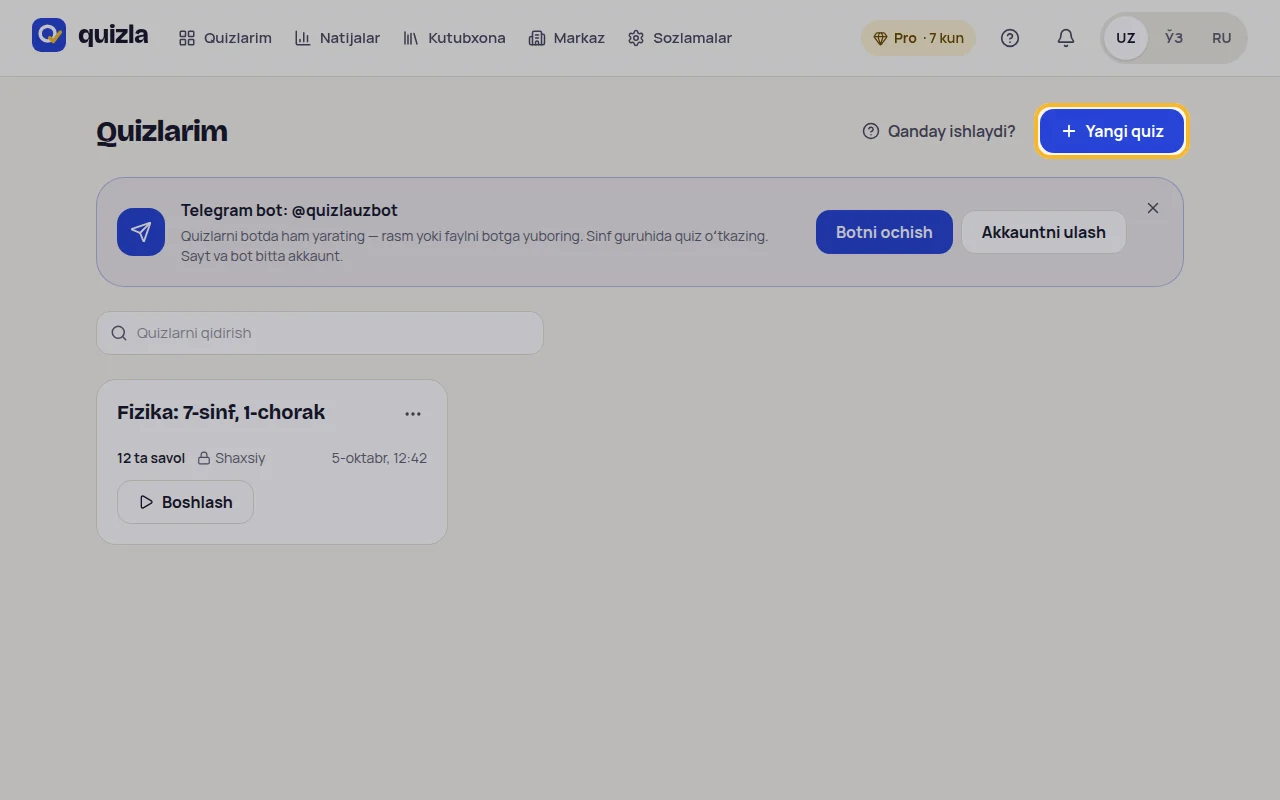
Task: Open the Qanday ishlaydi? help link
Action: (939, 131)
